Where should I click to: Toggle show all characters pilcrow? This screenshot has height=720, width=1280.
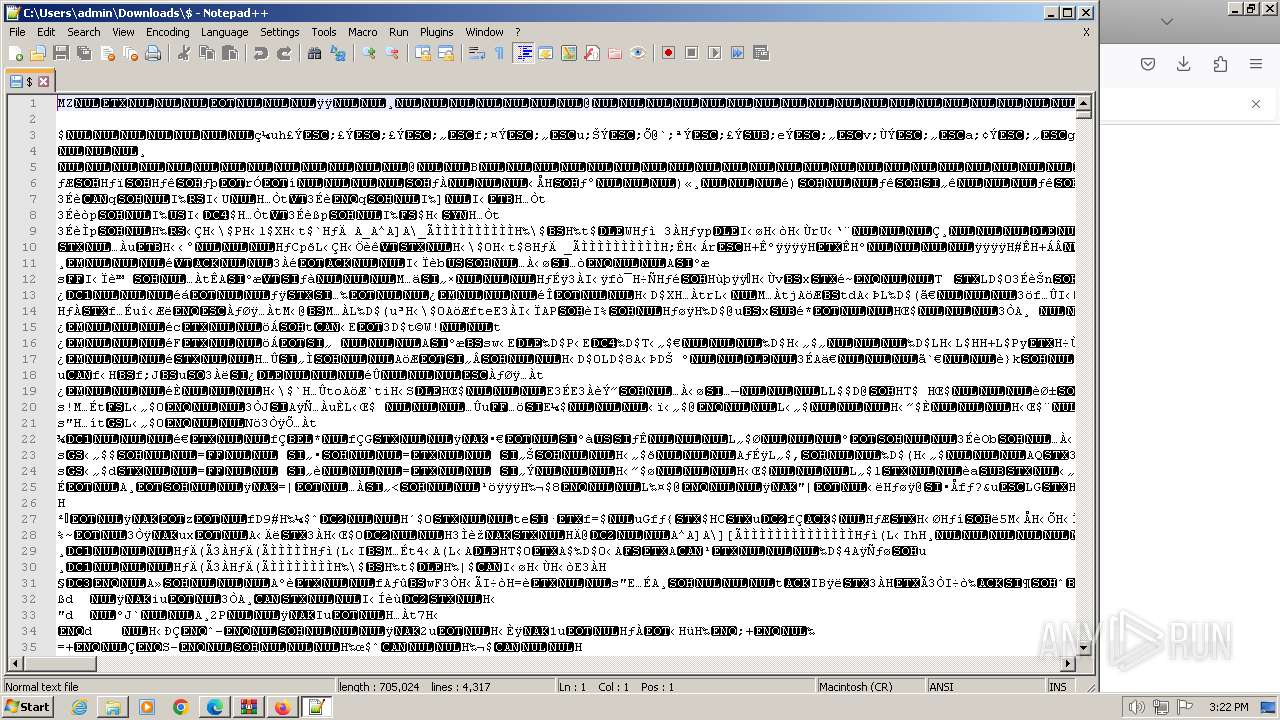coord(500,53)
